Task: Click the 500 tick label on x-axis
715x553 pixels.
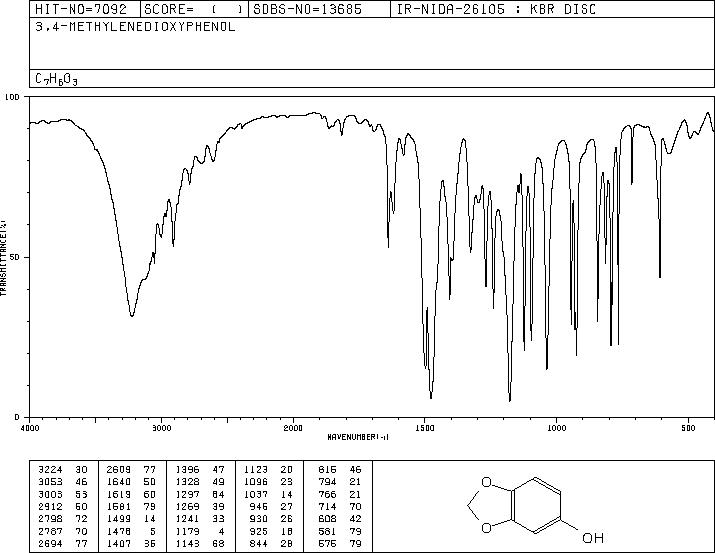Action: tap(688, 428)
